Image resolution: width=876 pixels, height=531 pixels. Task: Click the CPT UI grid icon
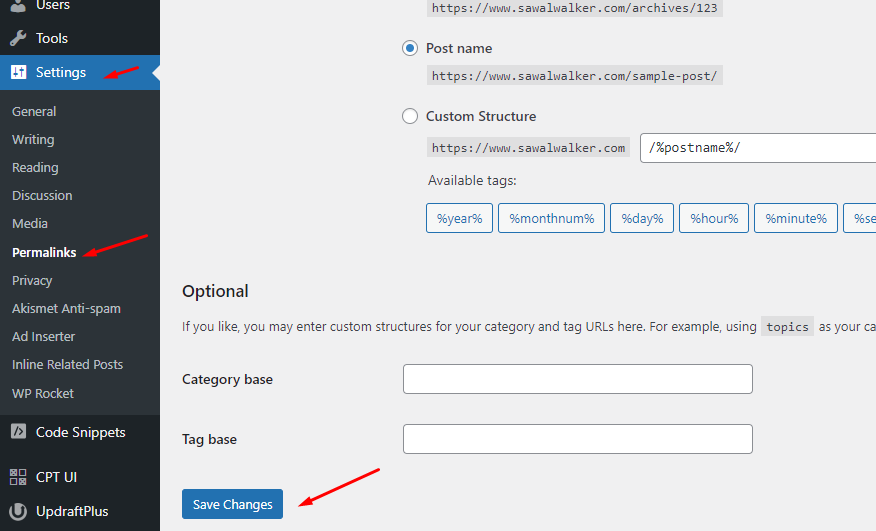click(18, 477)
